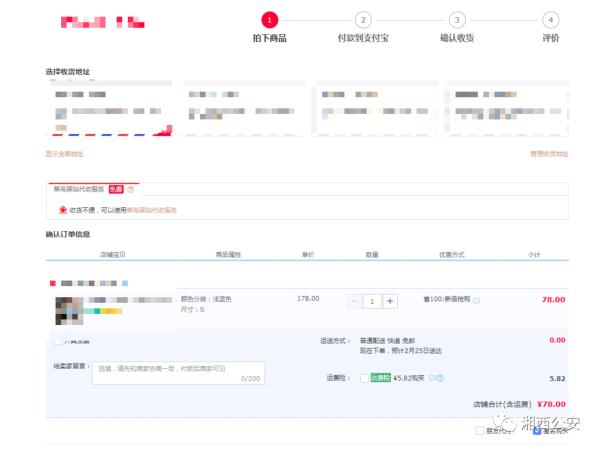Screen dimensions: 600x450
Task: Enable the 运费险 shipping insurance checkbox
Action: pos(364,378)
